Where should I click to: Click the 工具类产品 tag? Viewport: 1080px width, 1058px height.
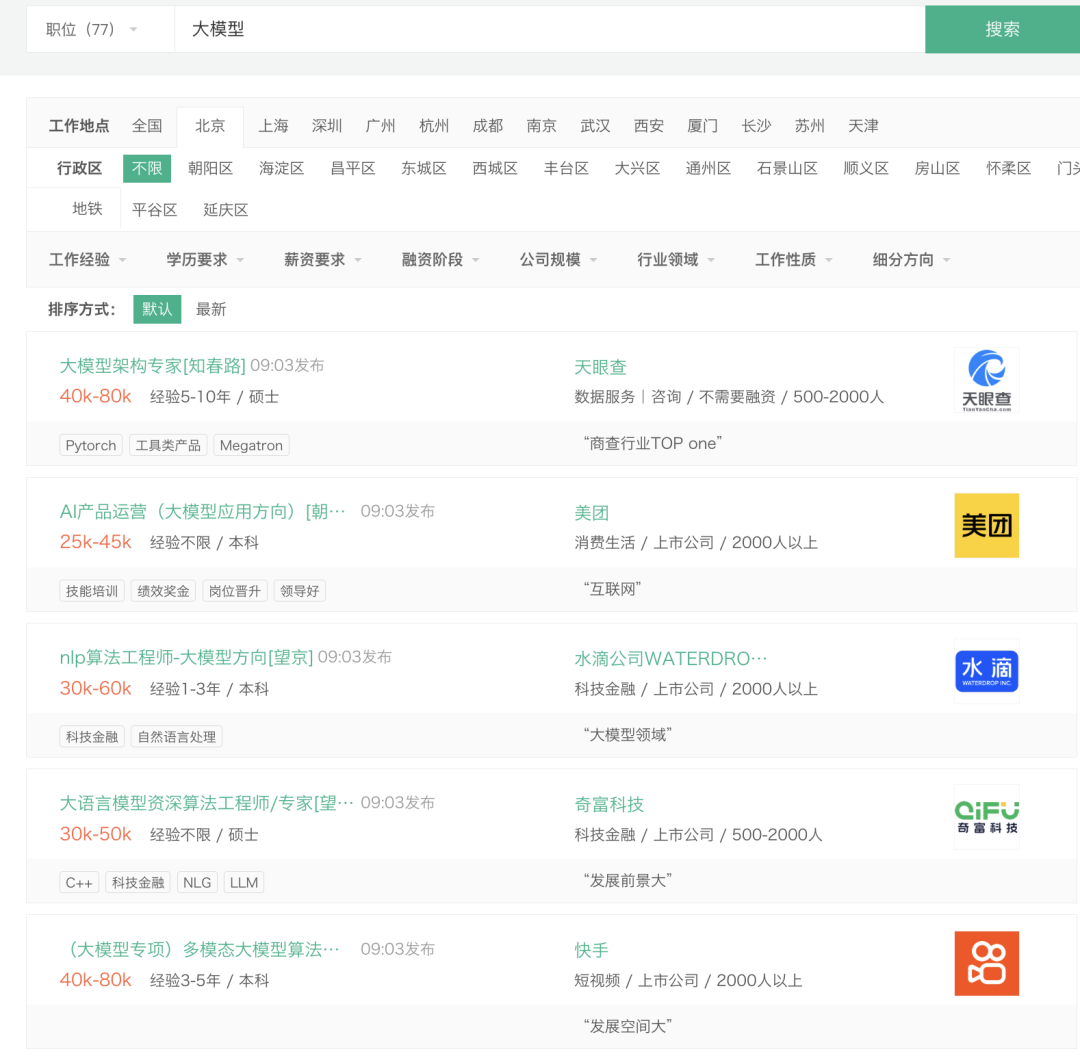[168, 445]
